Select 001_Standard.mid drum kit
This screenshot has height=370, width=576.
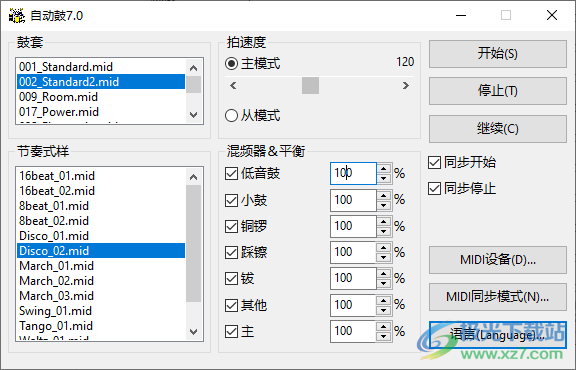pyautogui.click(x=101, y=67)
